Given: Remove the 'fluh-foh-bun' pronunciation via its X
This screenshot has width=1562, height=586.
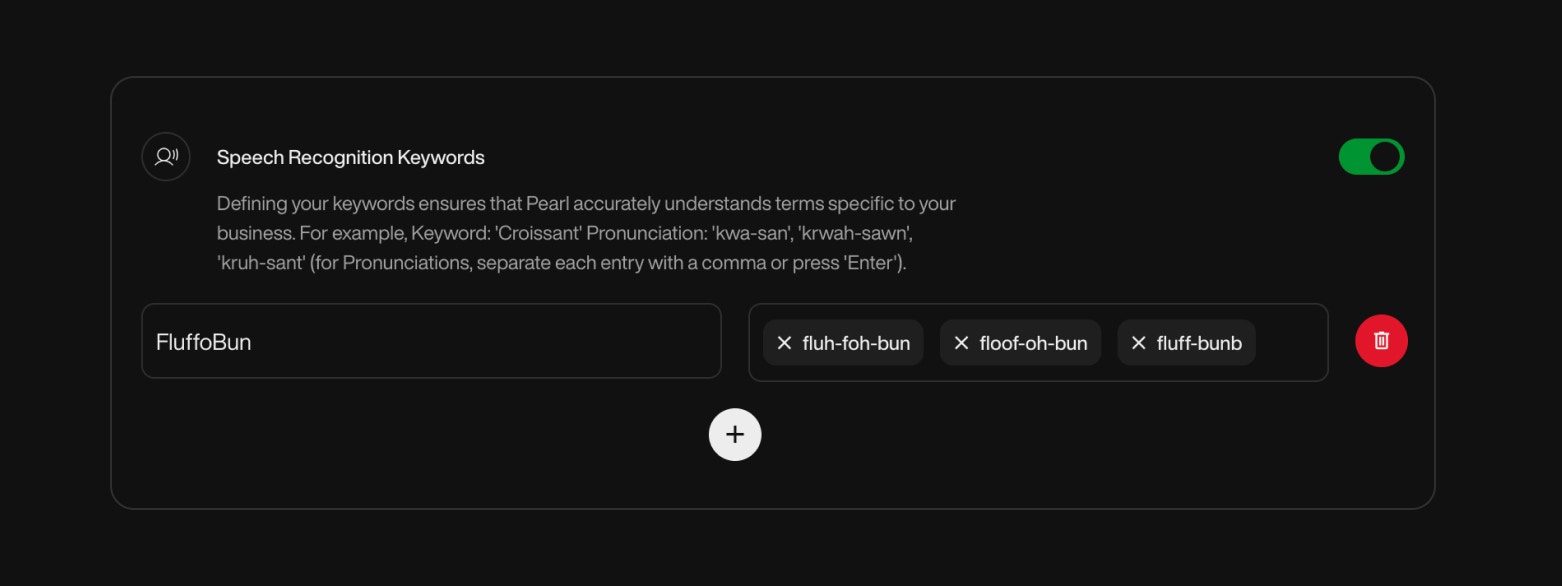Looking at the screenshot, I should tap(784, 342).
